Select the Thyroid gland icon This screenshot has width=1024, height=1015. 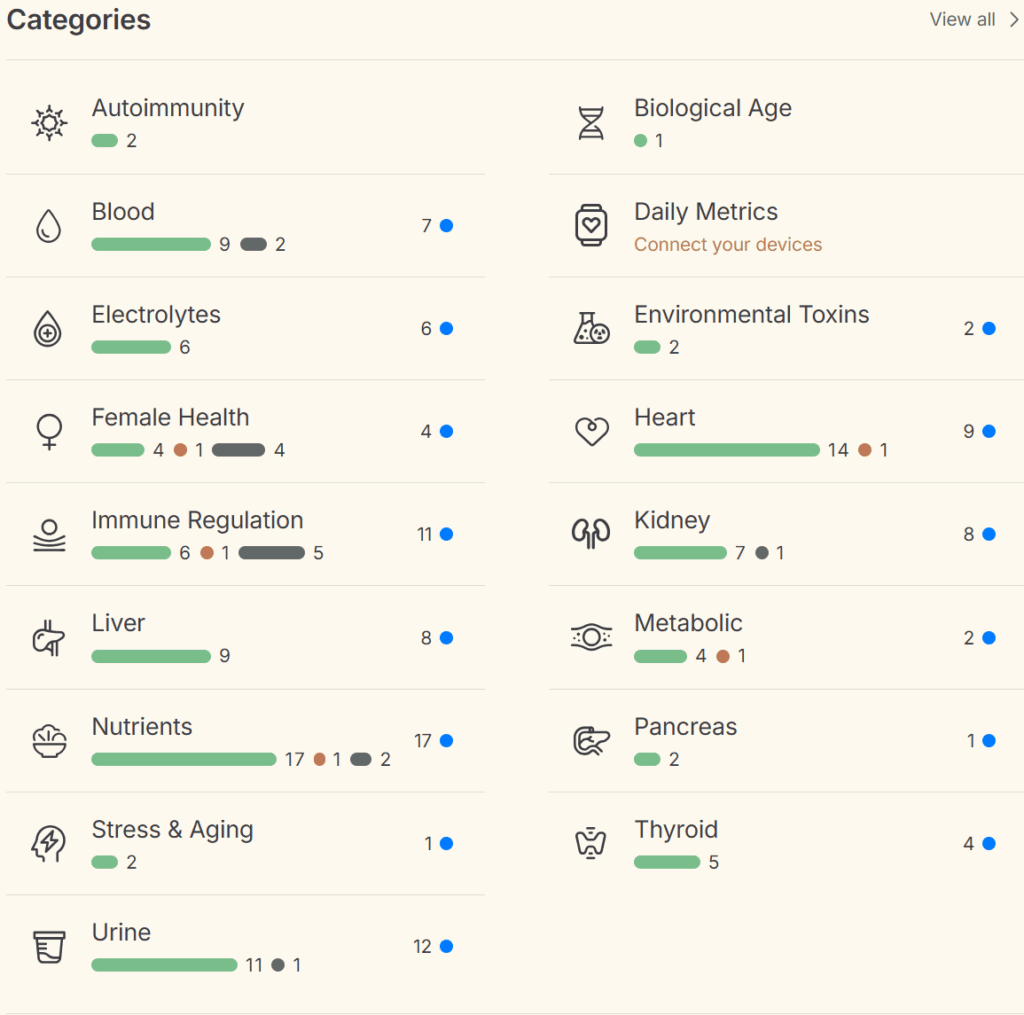pyautogui.click(x=591, y=843)
